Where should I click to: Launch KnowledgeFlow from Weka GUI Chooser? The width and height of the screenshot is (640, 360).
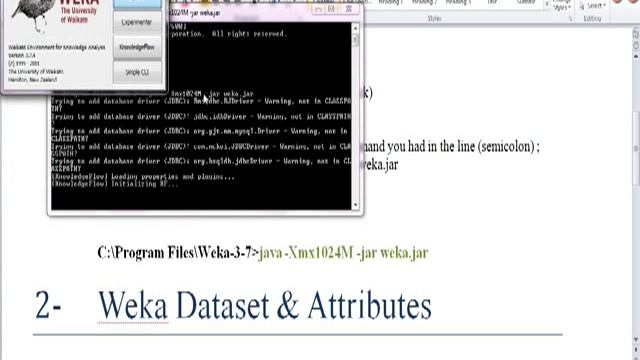coord(137,47)
